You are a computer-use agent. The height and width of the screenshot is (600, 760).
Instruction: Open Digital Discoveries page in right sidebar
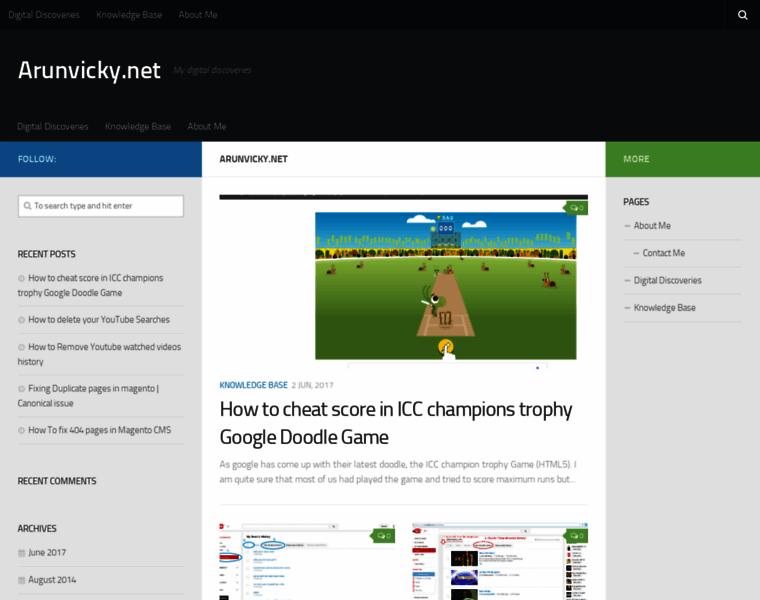(667, 280)
